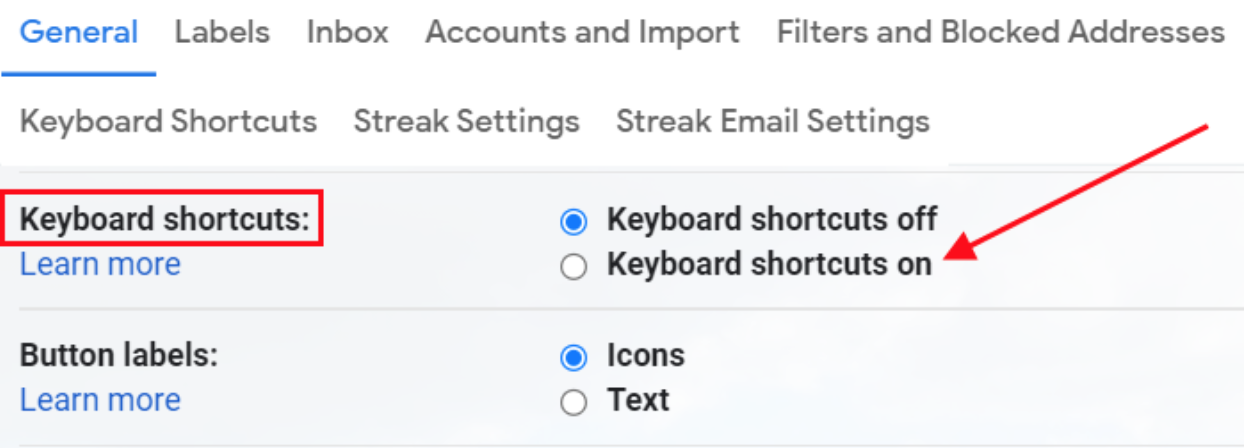This screenshot has width=1244, height=448.
Task: Click the "Button labels:" setting heading
Action: [x=119, y=355]
